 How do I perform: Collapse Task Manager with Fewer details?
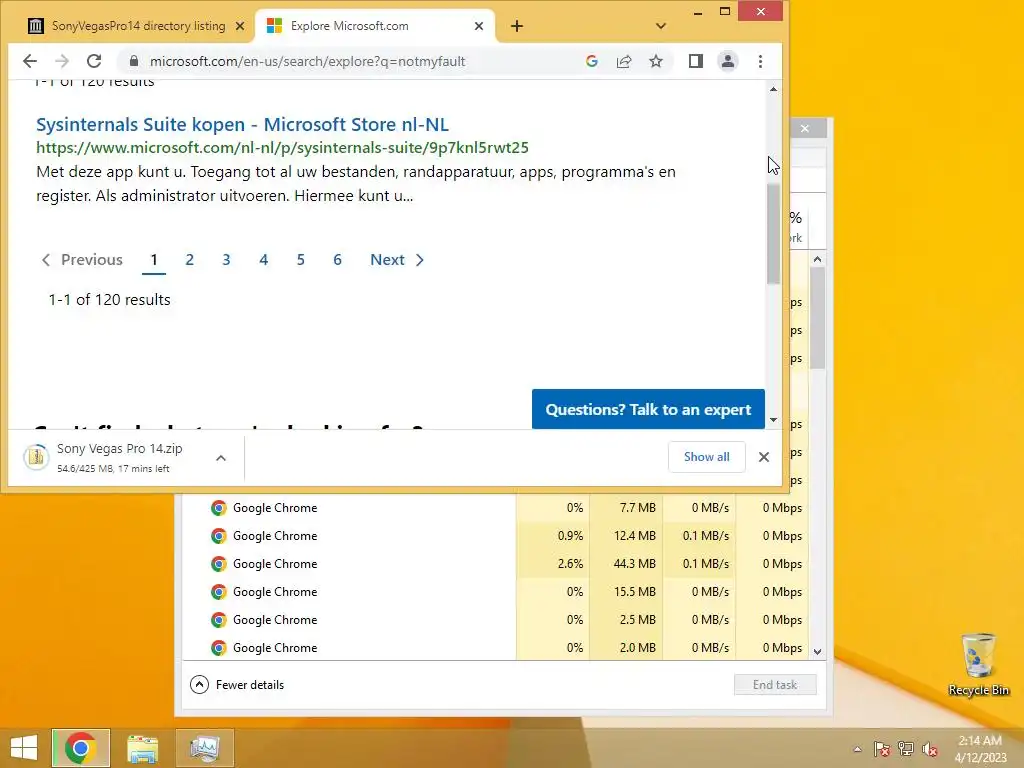coord(237,684)
